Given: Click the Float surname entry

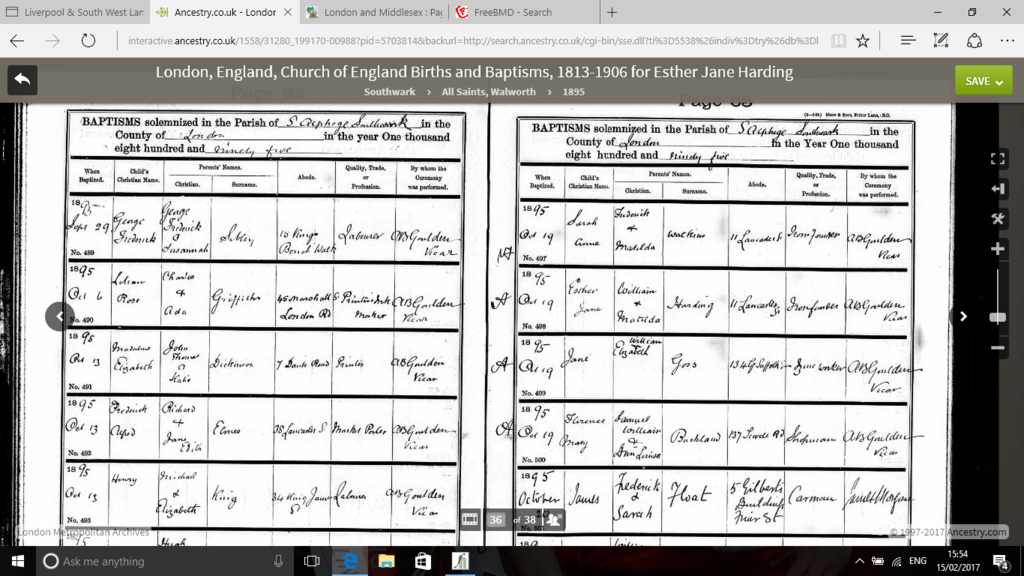Looking at the screenshot, I should [688, 496].
